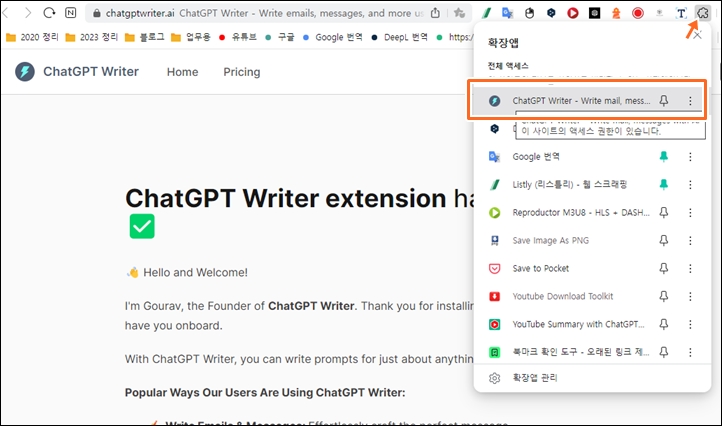This screenshot has width=722, height=426.
Task: Open more options for Listly extension
Action: pyautogui.click(x=690, y=185)
